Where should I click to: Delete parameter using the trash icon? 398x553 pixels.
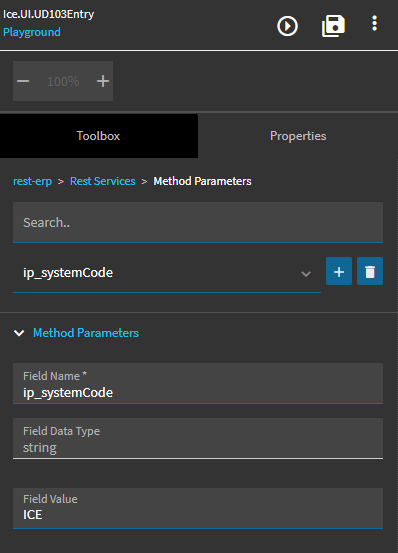pyautogui.click(x=370, y=271)
